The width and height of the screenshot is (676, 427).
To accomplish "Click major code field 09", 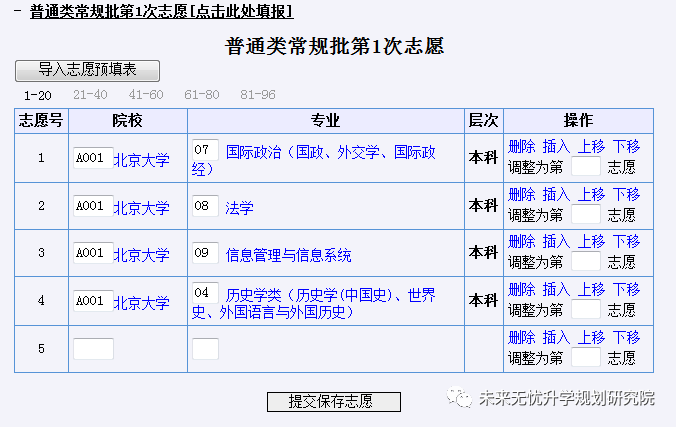I will tap(205, 253).
